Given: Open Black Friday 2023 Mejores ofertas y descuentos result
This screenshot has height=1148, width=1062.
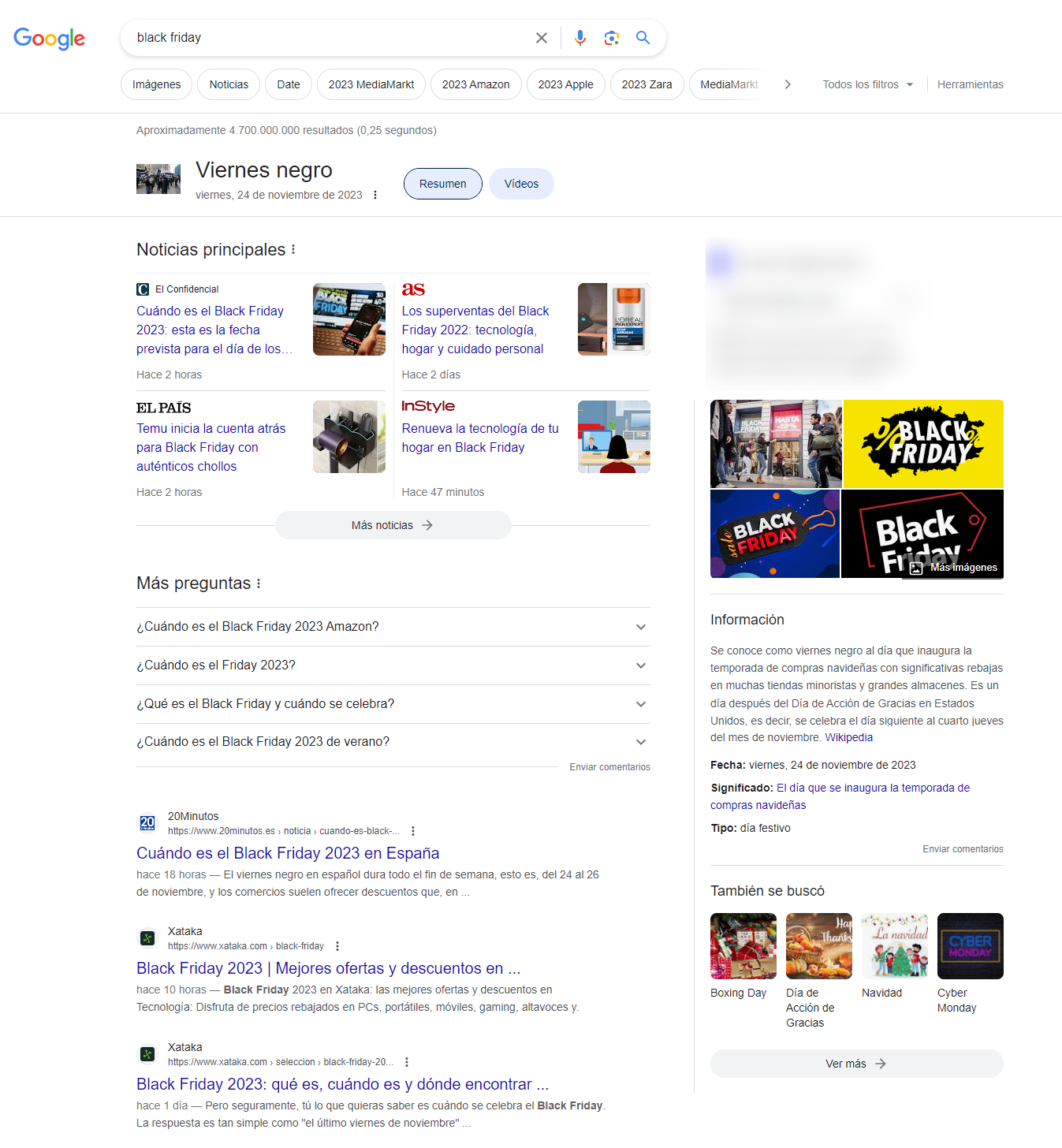Looking at the screenshot, I should click(328, 968).
